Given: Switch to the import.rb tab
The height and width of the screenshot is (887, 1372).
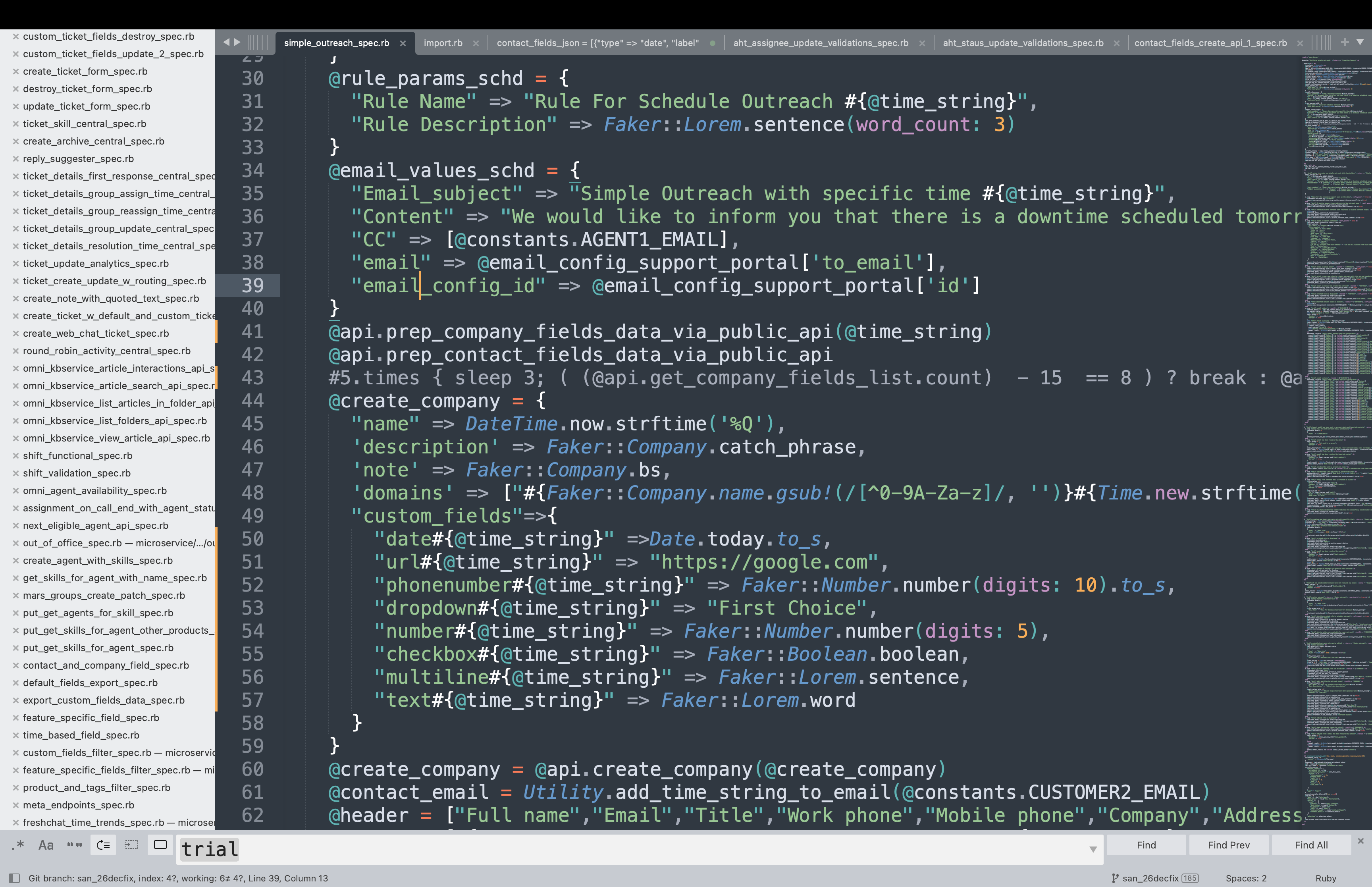Looking at the screenshot, I should [x=443, y=43].
